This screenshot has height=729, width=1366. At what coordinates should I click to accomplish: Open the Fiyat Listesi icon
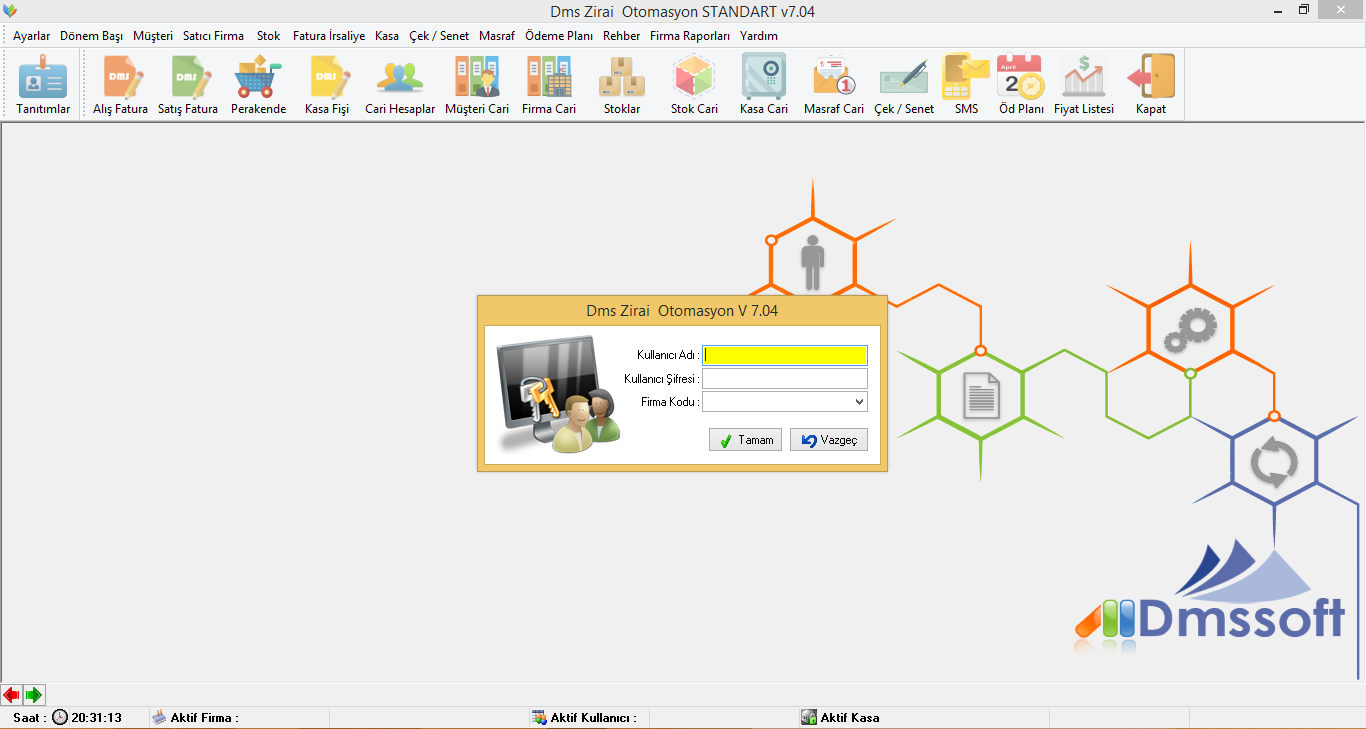pos(1084,78)
